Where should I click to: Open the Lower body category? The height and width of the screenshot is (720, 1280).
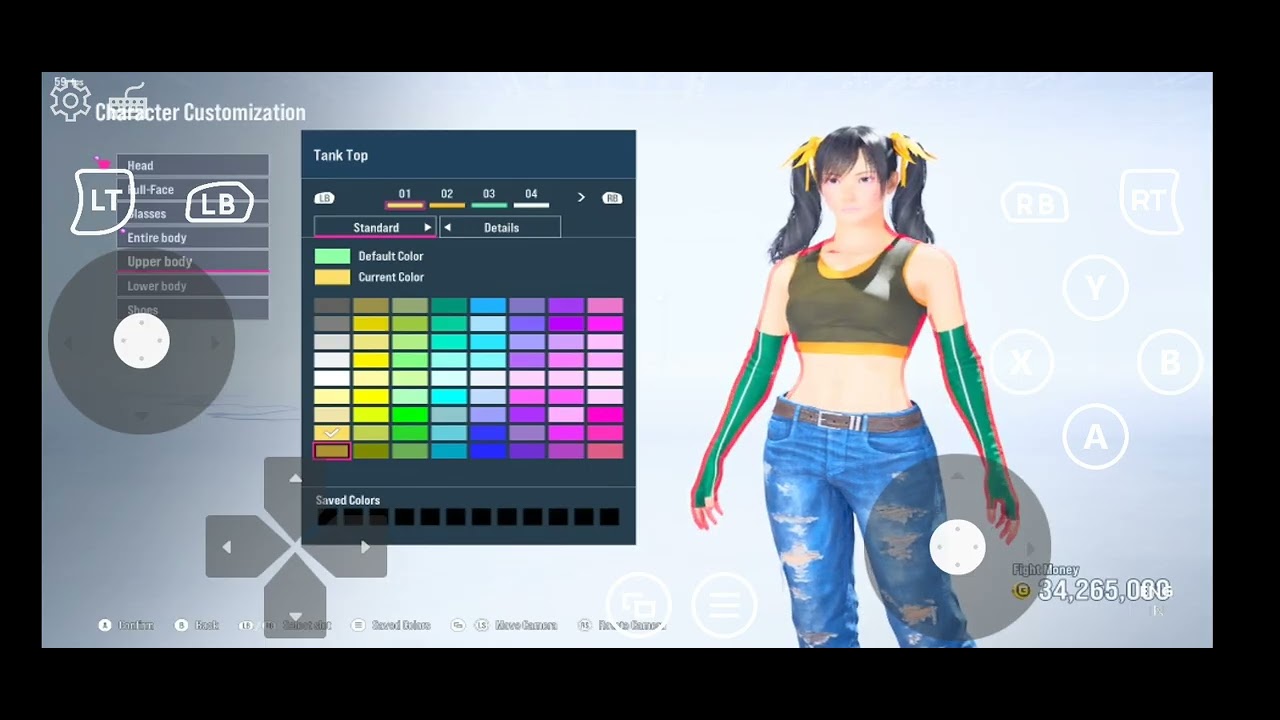(193, 286)
